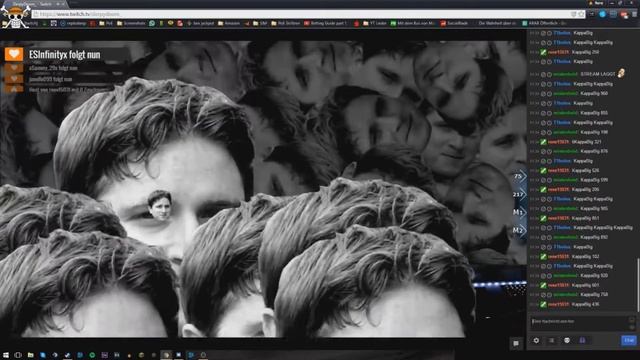
Task: Open the Amazon bookmark folder
Action: 229,24
